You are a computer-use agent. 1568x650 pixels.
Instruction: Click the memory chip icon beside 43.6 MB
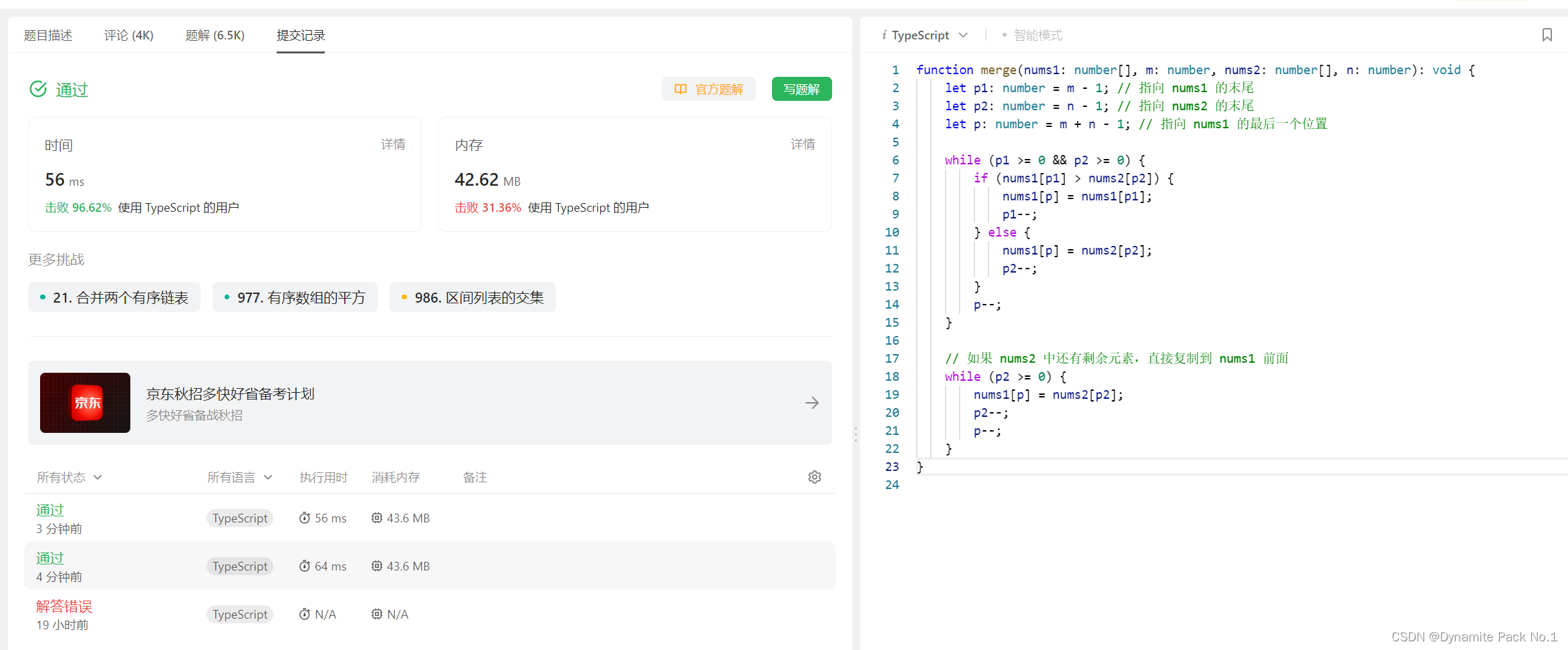[x=377, y=518]
